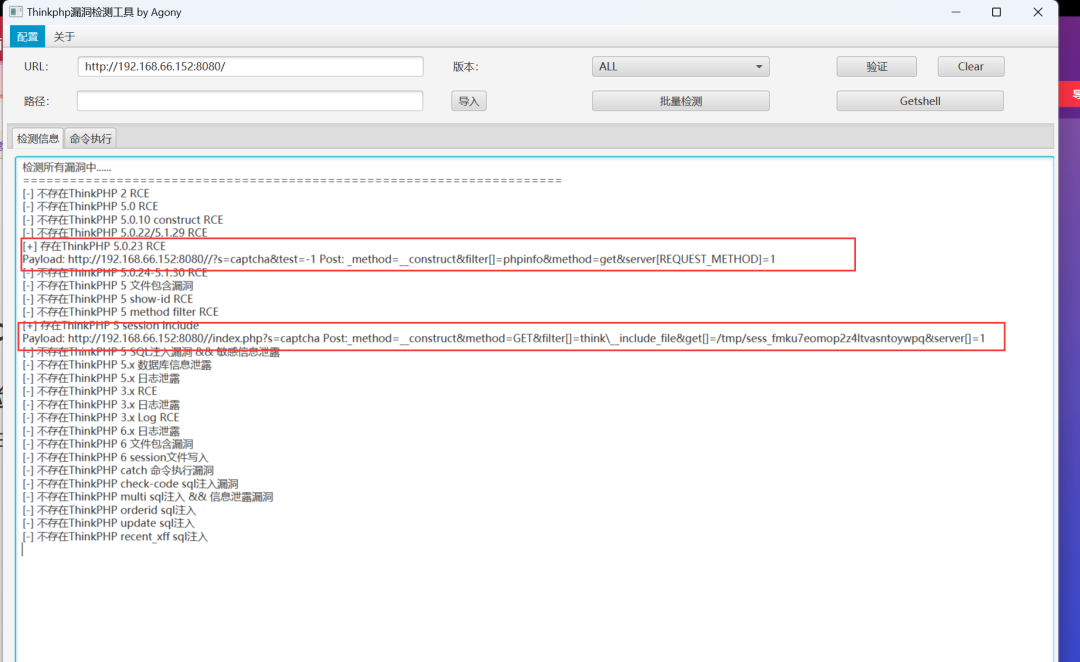Click the line 不存在ThinkPHP catch 命令执行漏洞
1080x662 pixels.
click(x=118, y=470)
